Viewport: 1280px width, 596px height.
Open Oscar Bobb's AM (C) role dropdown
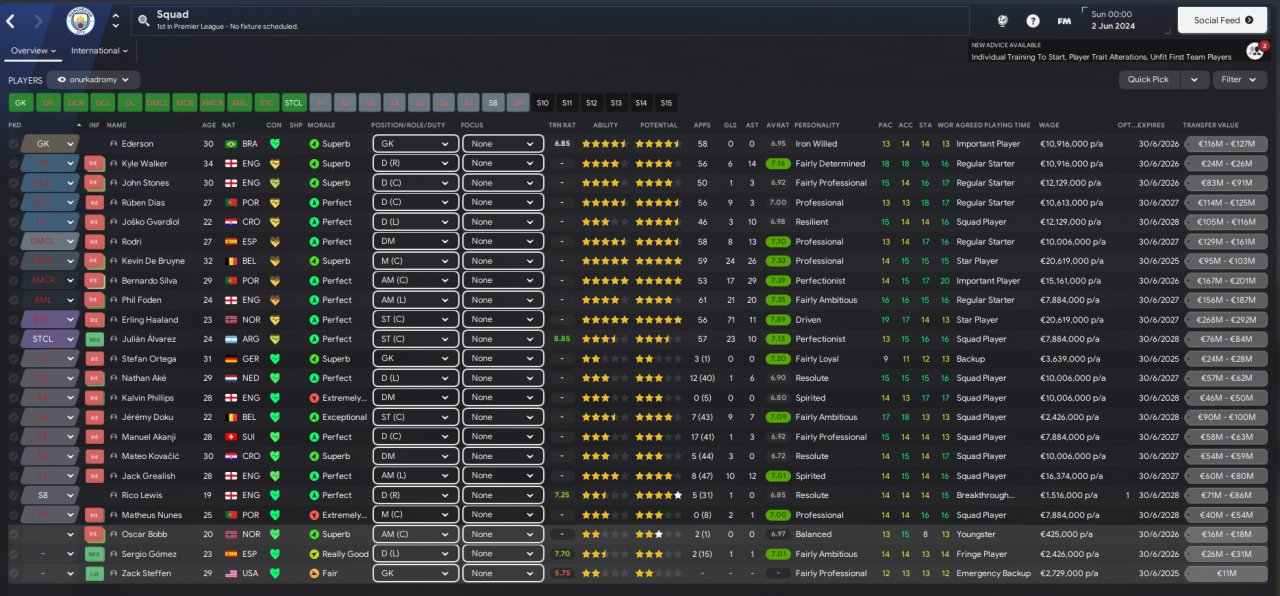(x=415, y=534)
